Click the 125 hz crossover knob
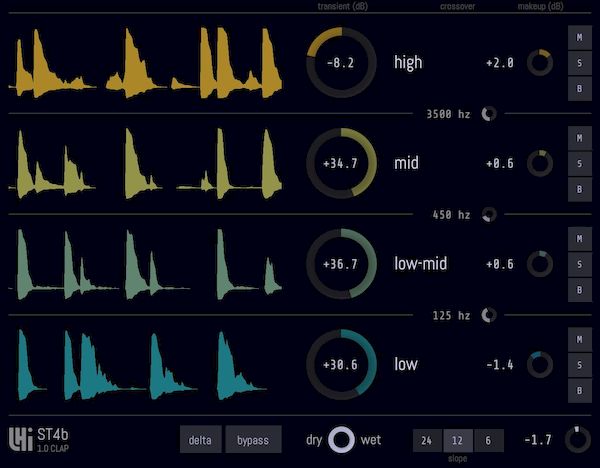This screenshot has height=468, width=600. click(489, 315)
